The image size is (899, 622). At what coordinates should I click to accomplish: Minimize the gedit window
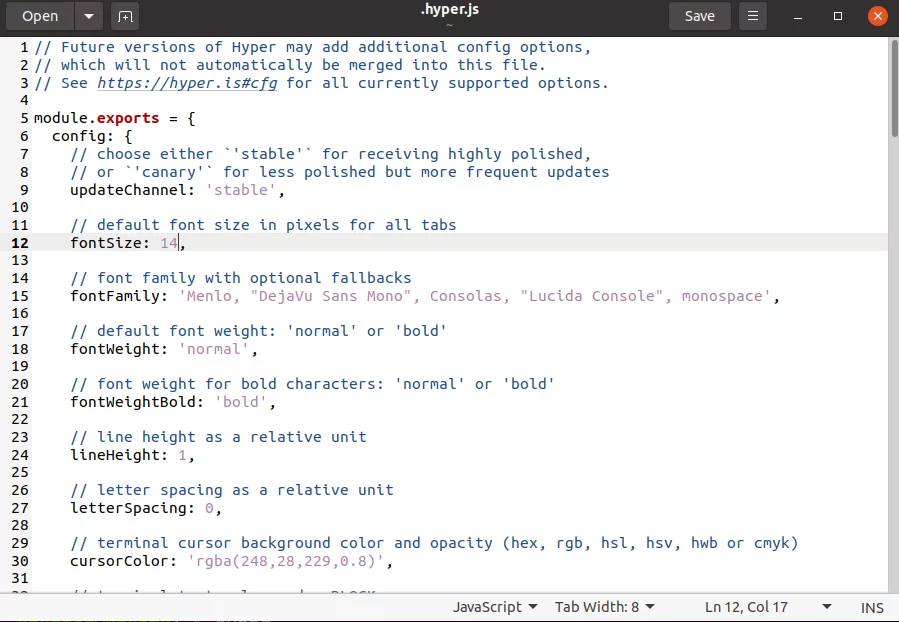(798, 16)
